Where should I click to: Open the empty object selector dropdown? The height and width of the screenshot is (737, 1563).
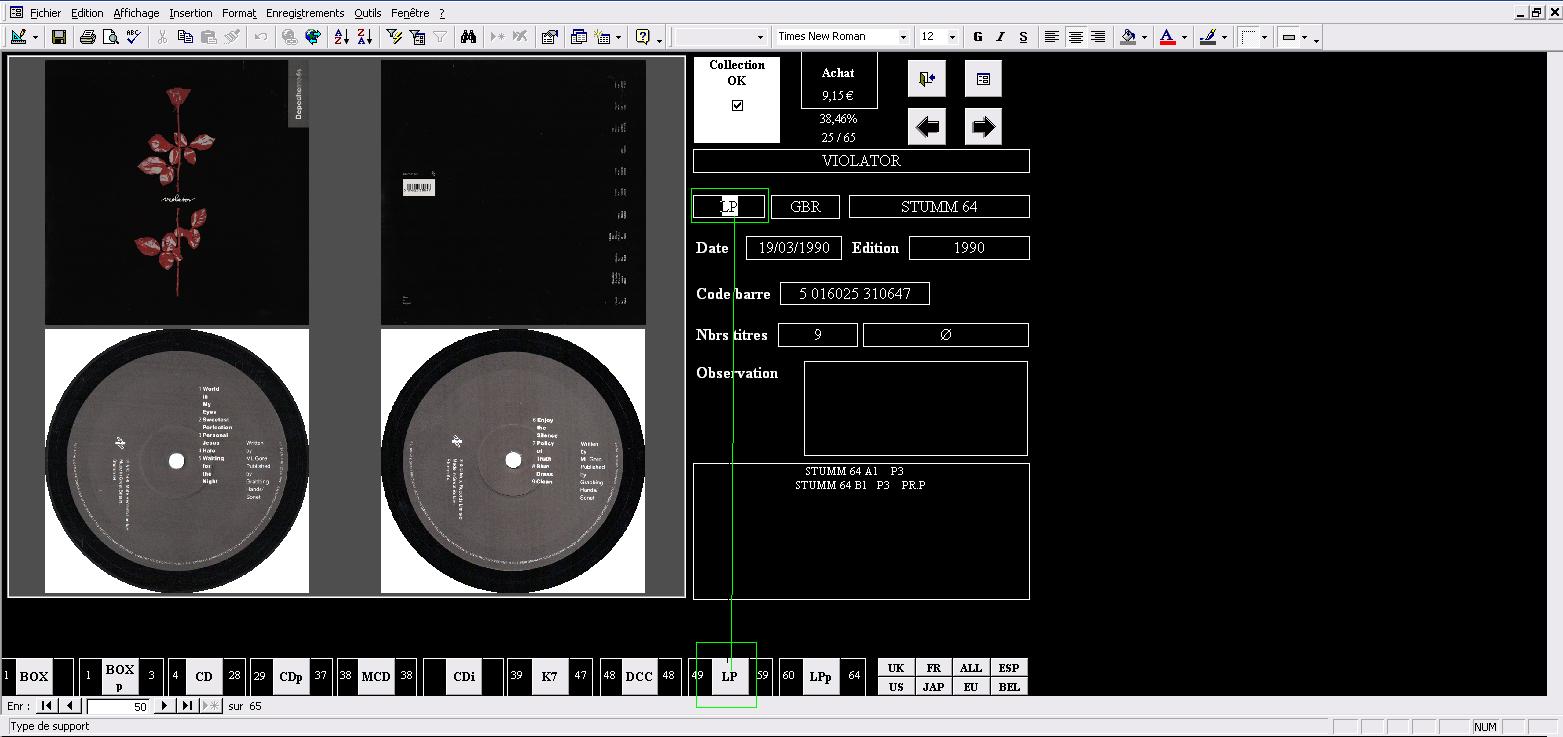point(758,37)
